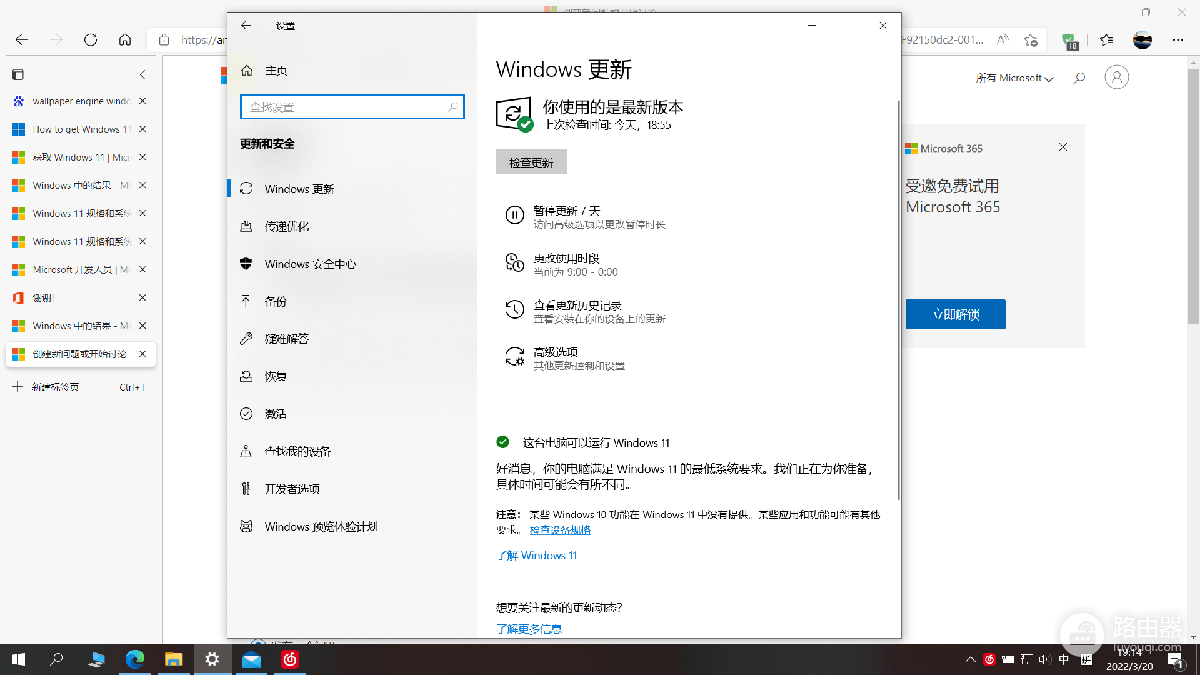Open developer options (开发者选项) page

pyautogui.click(x=352, y=489)
